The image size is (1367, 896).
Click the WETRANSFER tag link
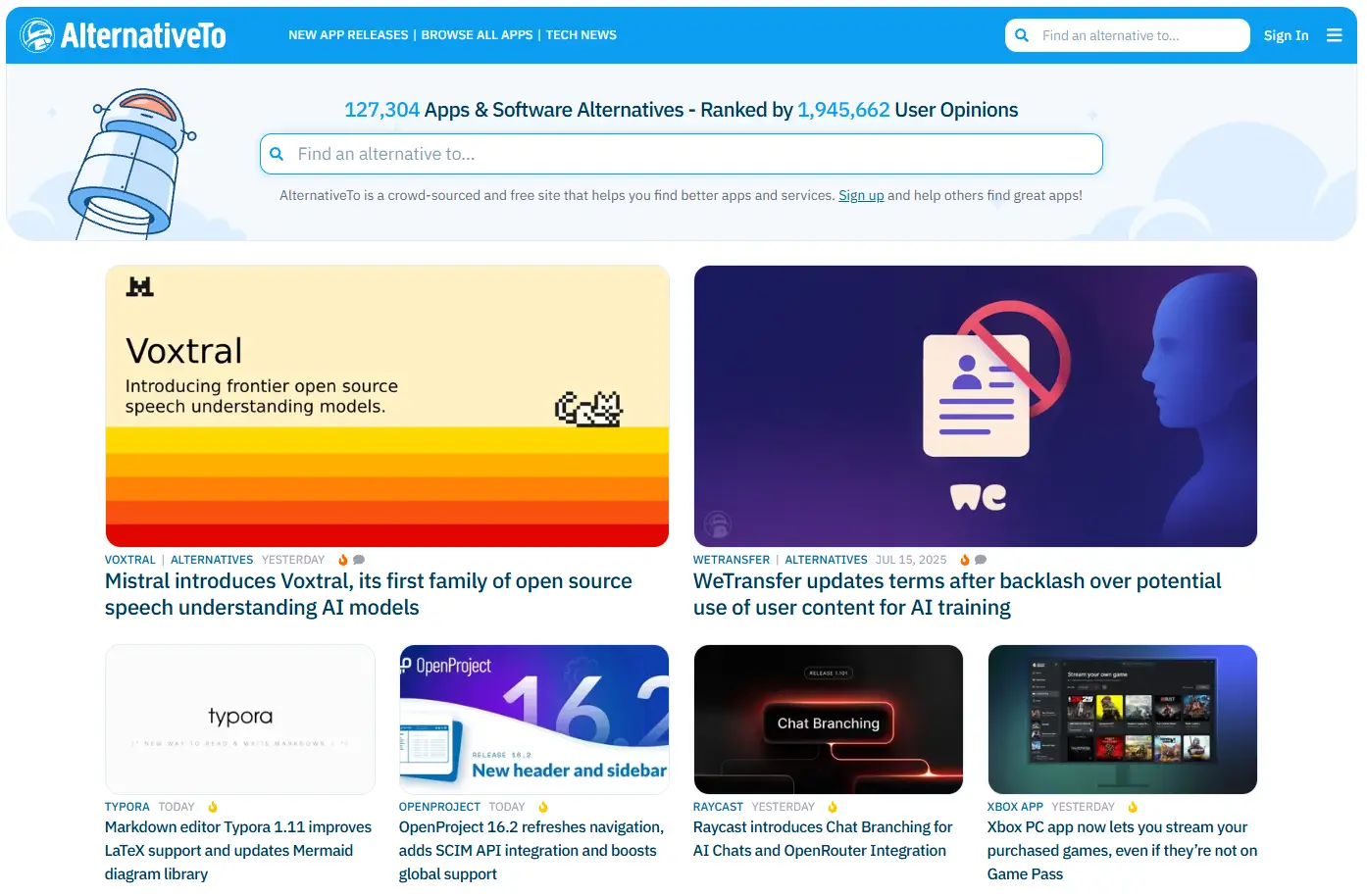point(732,560)
